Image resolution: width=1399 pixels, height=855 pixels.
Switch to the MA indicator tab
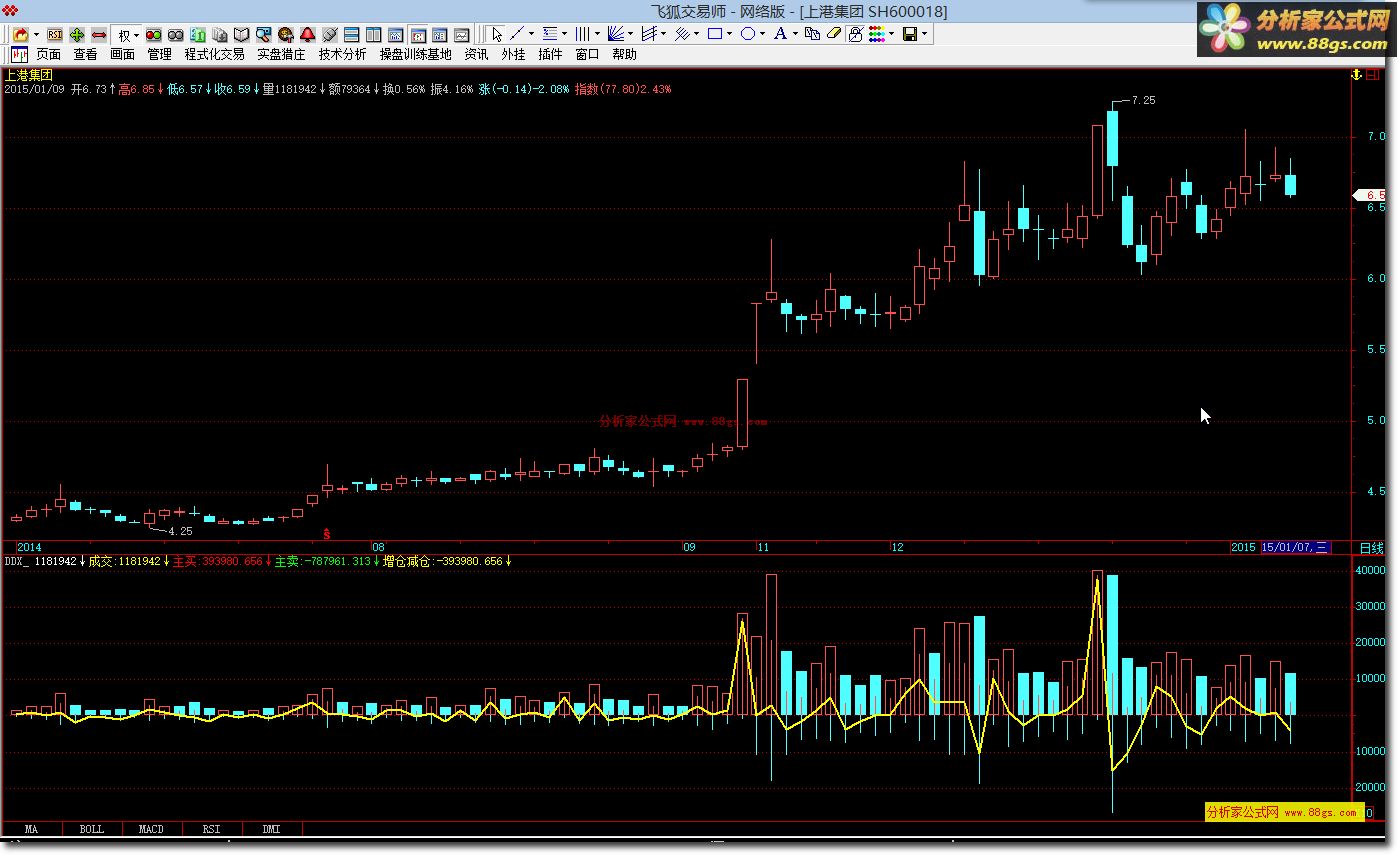[x=32, y=829]
